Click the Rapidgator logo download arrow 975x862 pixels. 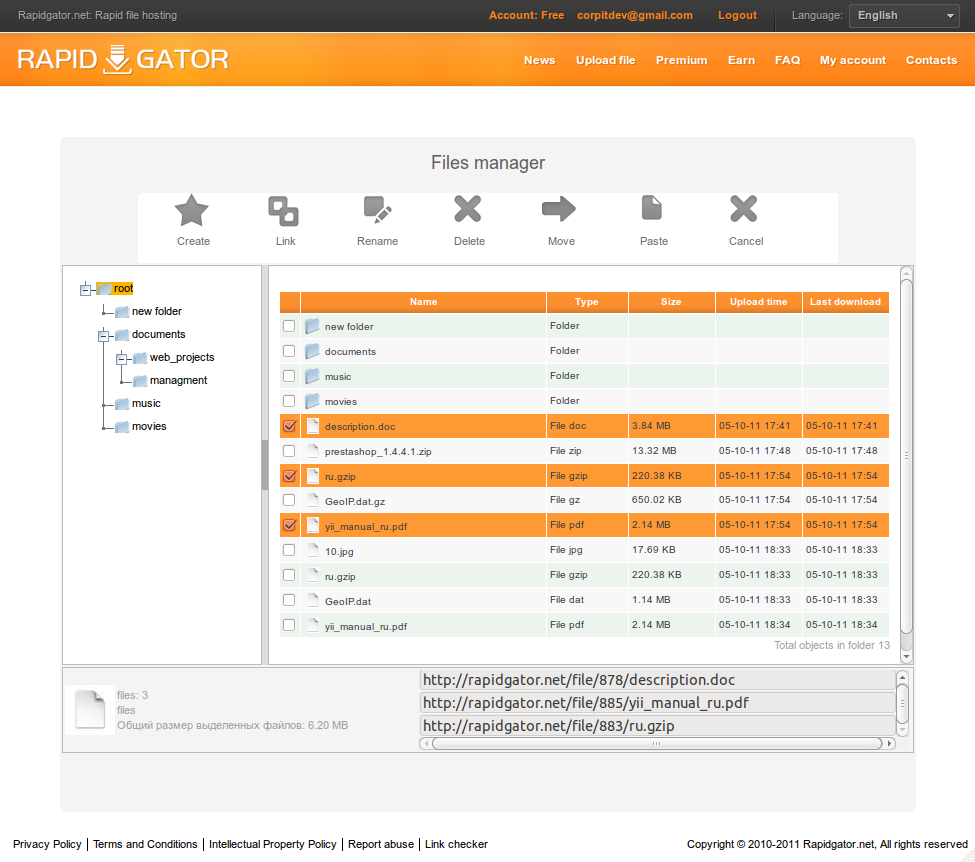click(117, 60)
